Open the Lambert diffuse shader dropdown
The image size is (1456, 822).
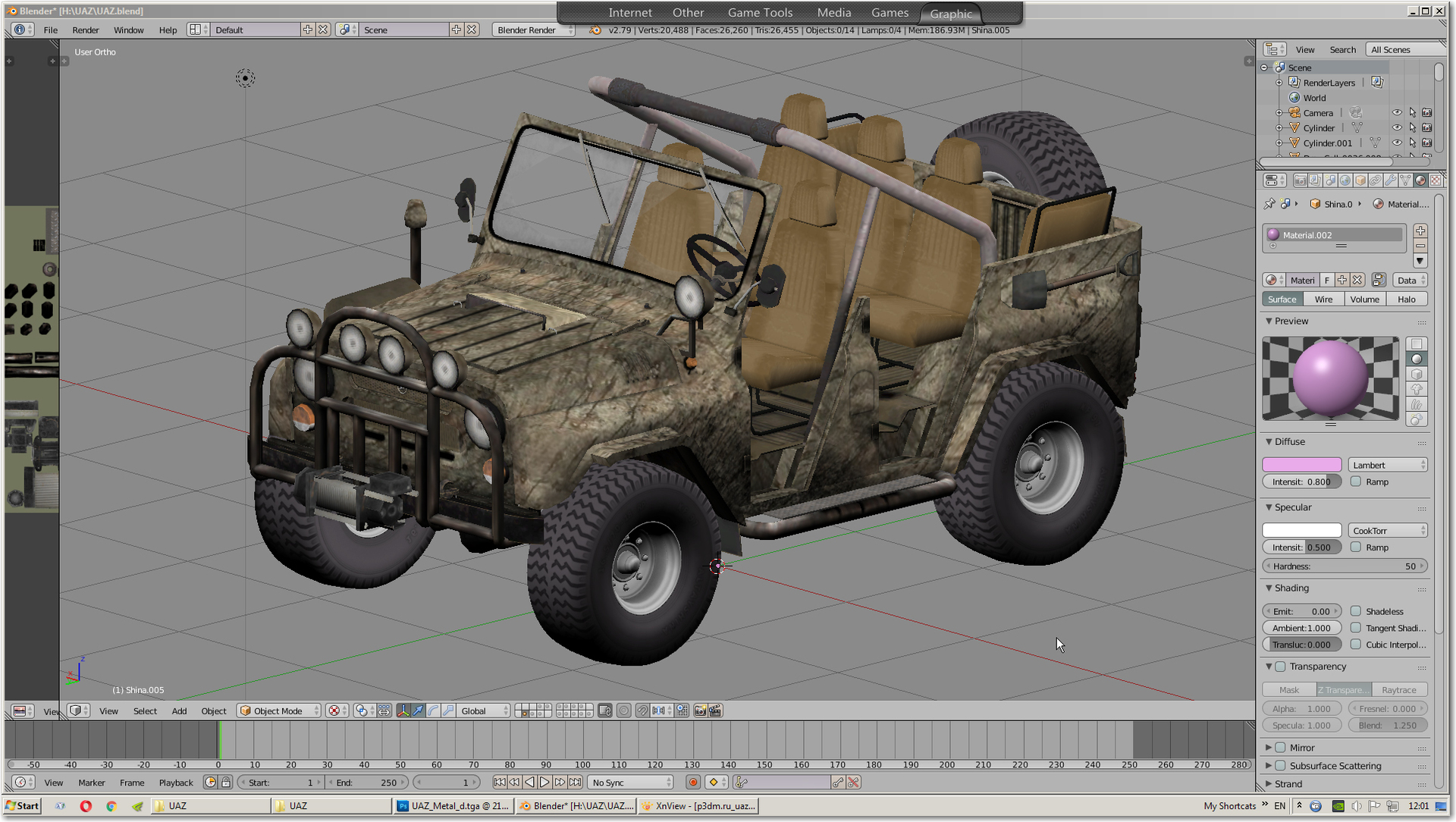[x=1388, y=465]
